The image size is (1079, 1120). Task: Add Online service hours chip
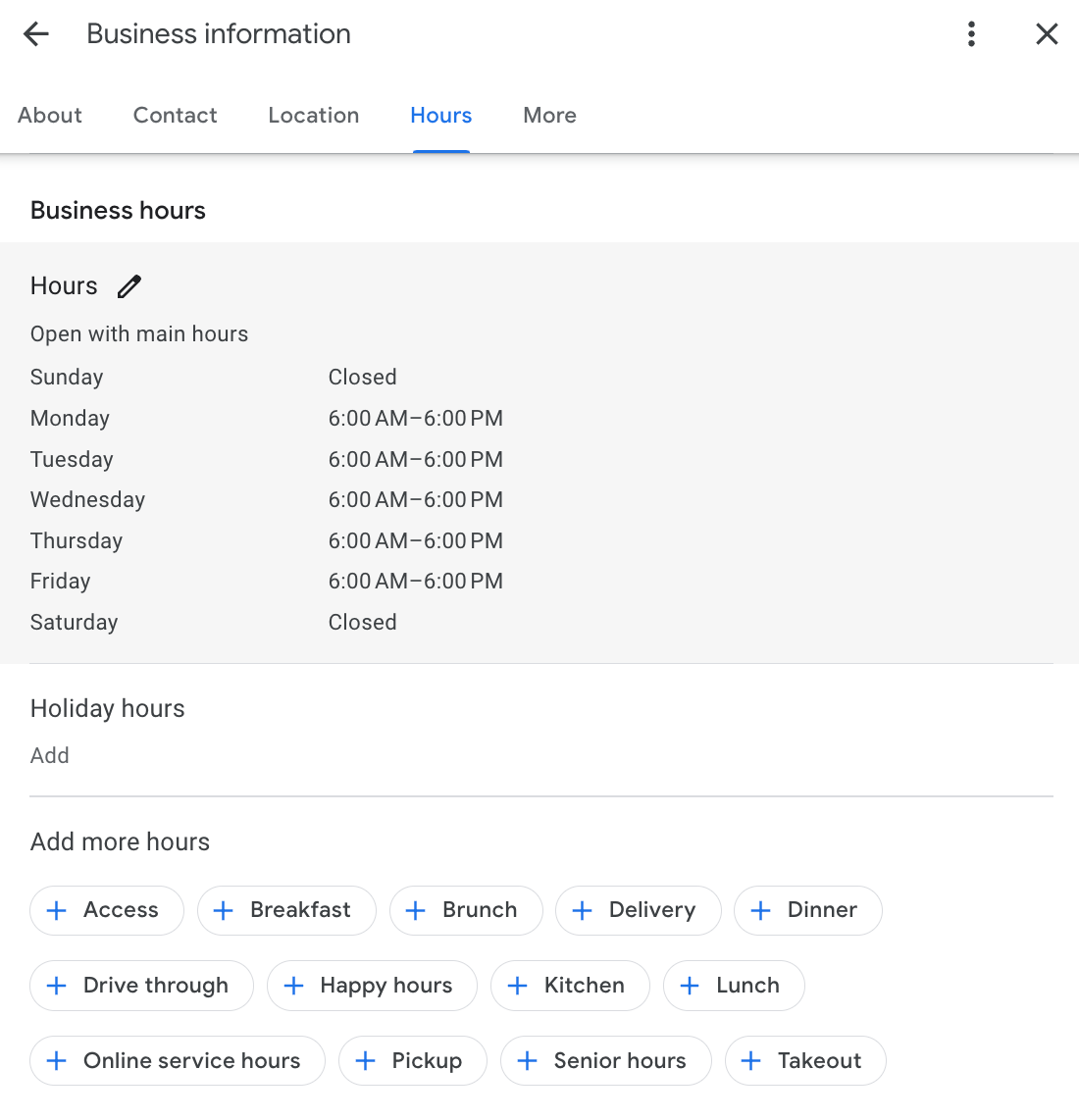[x=178, y=1061]
